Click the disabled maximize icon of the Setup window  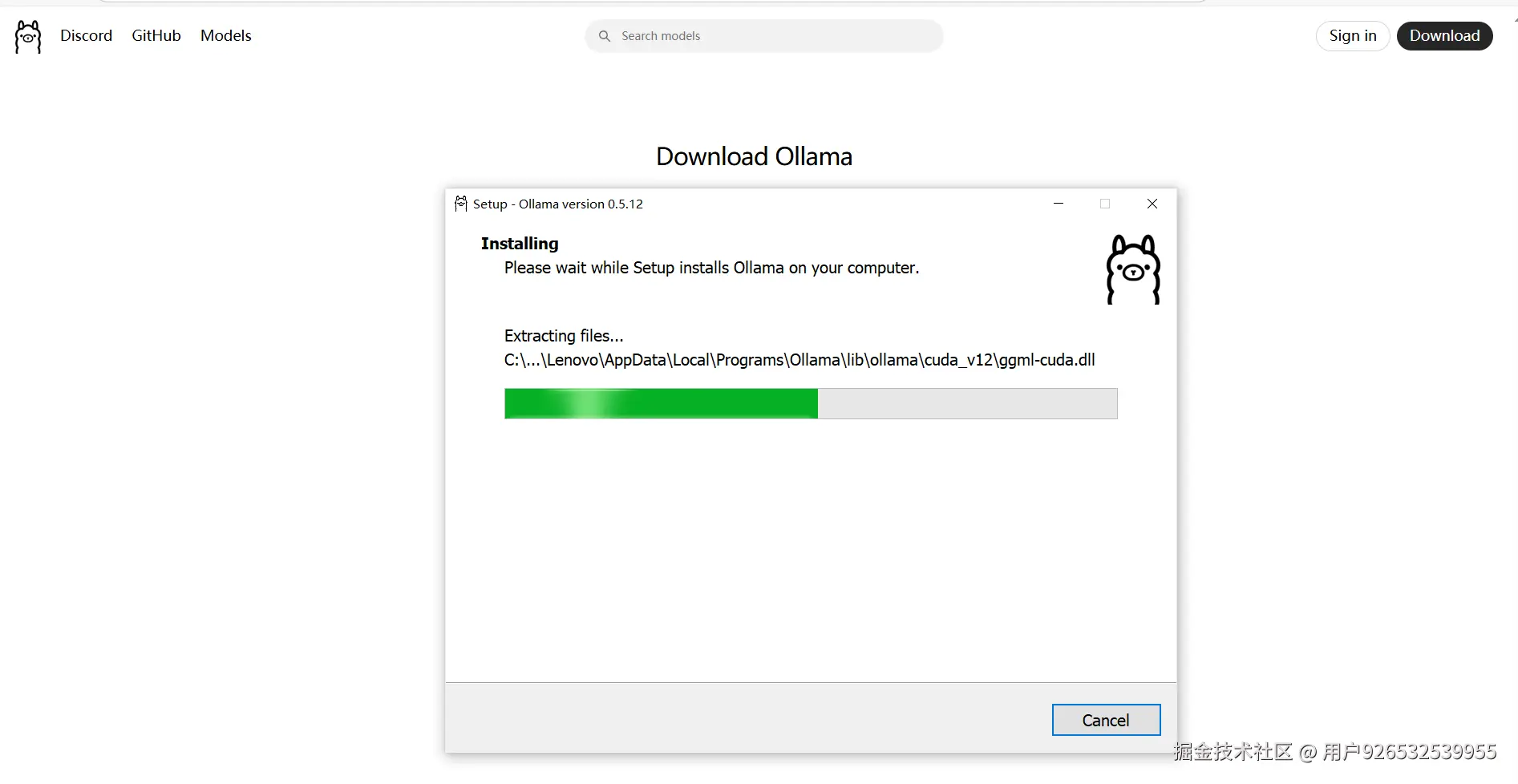[1105, 204]
